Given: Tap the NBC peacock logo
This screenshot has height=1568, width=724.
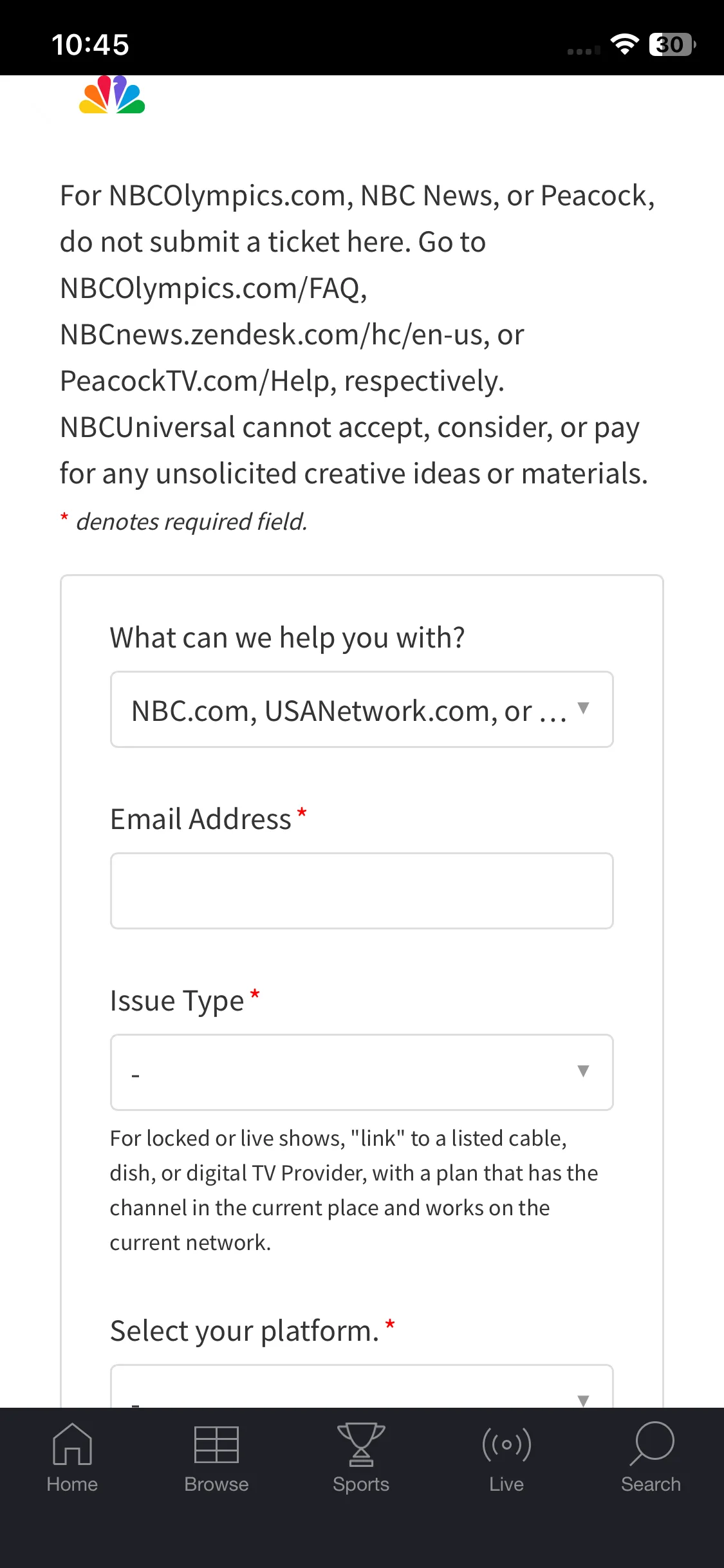Looking at the screenshot, I should [x=112, y=95].
